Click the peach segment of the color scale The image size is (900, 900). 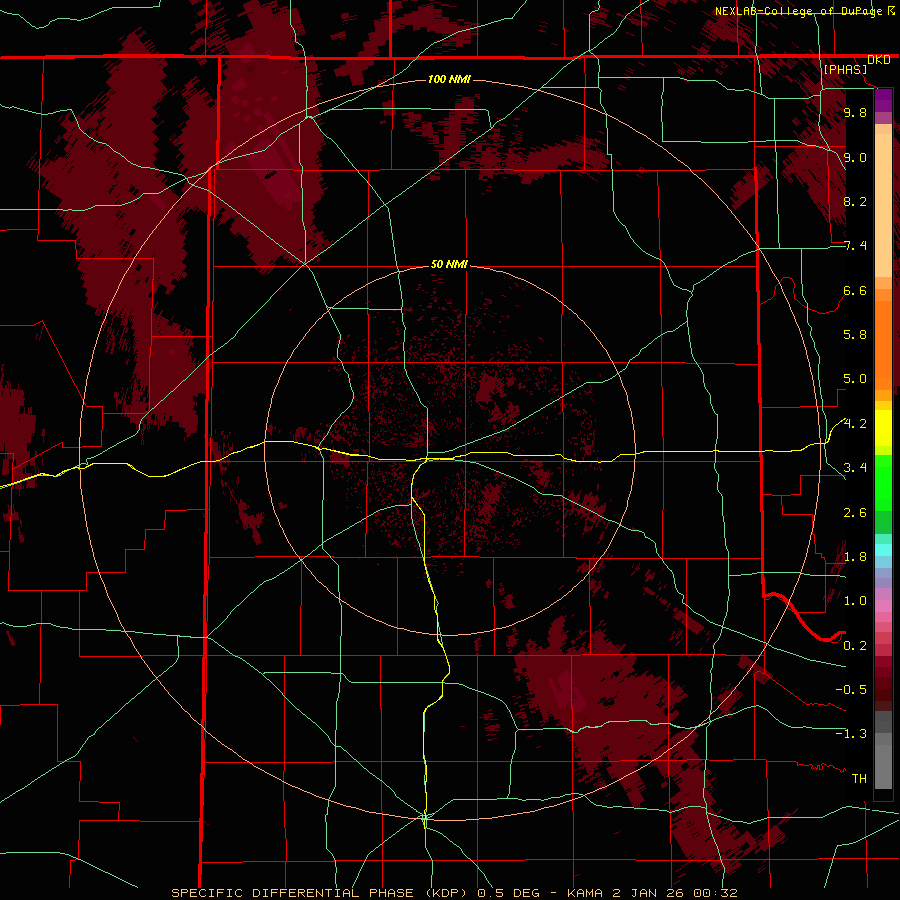point(883,206)
